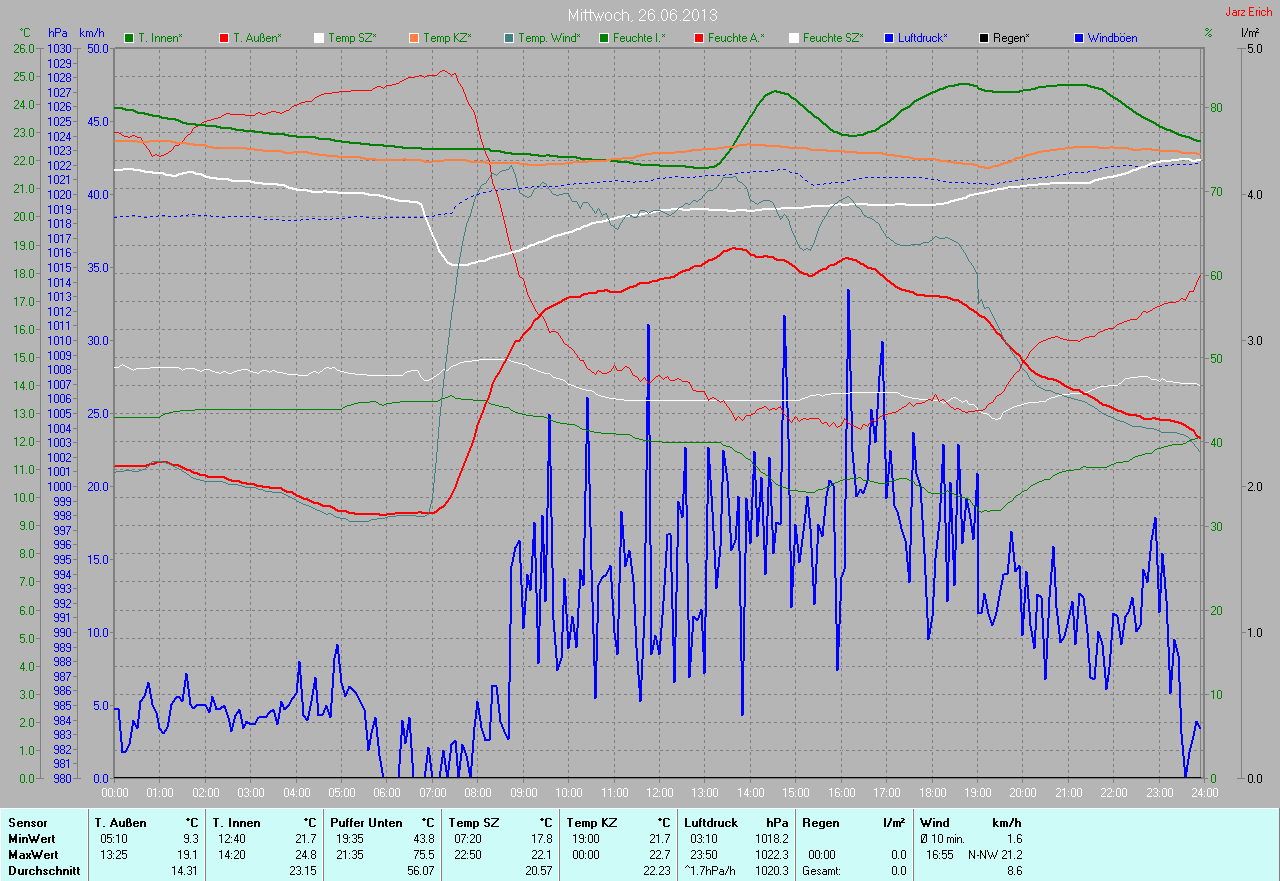The height and width of the screenshot is (881, 1280).
Task: Toggle the Regen series via black marker
Action: coord(984,38)
